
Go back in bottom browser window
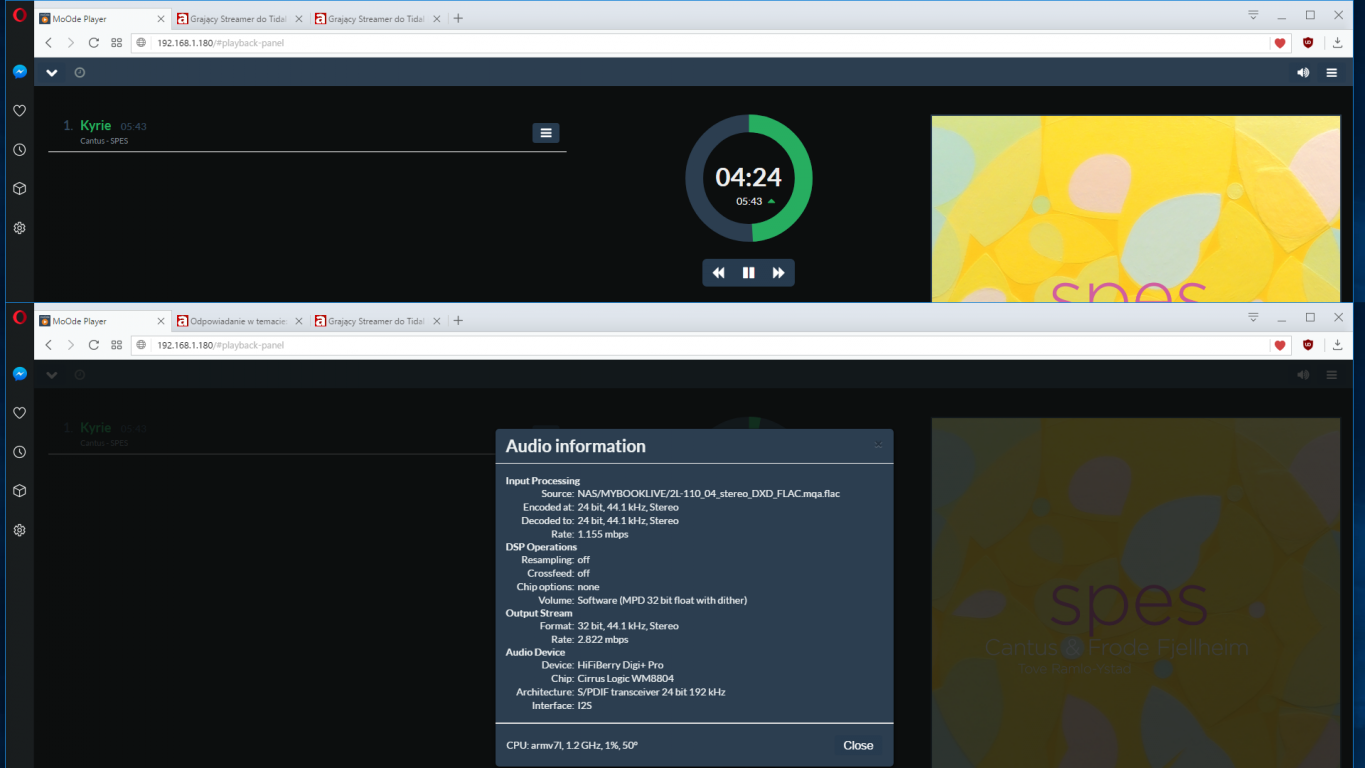[48, 345]
